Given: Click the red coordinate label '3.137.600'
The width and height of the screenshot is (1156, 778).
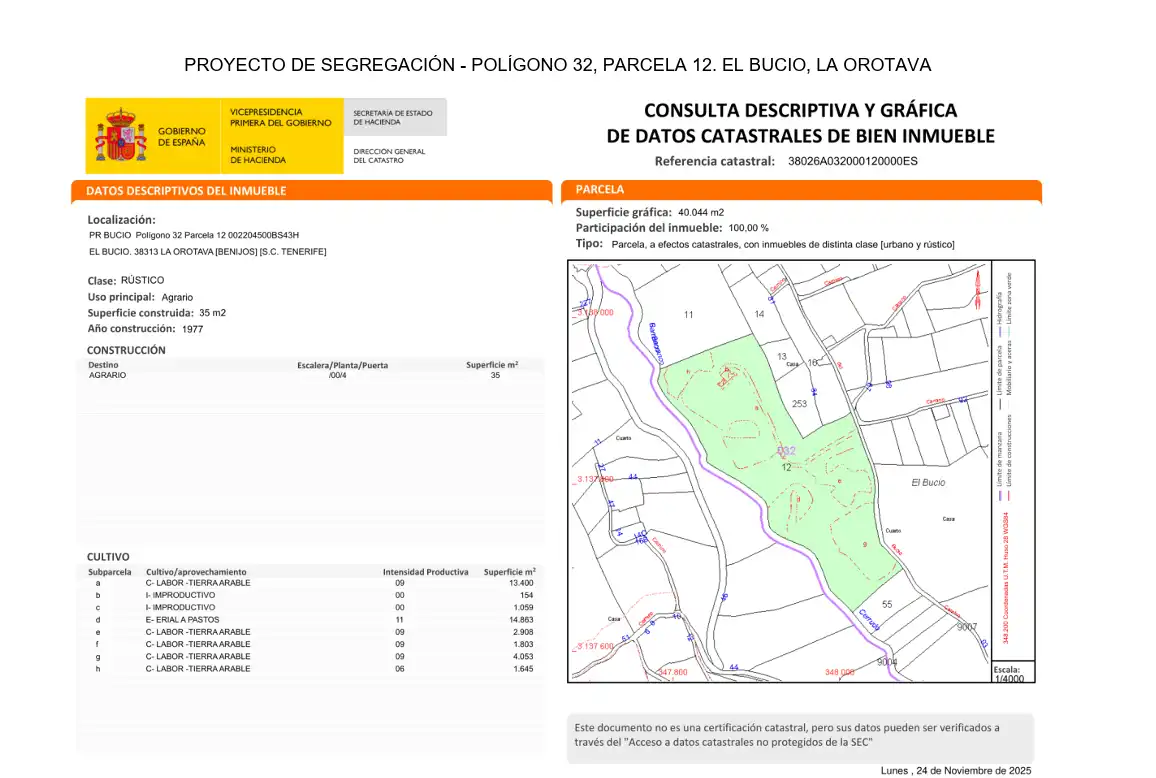Looking at the screenshot, I should (595, 647).
